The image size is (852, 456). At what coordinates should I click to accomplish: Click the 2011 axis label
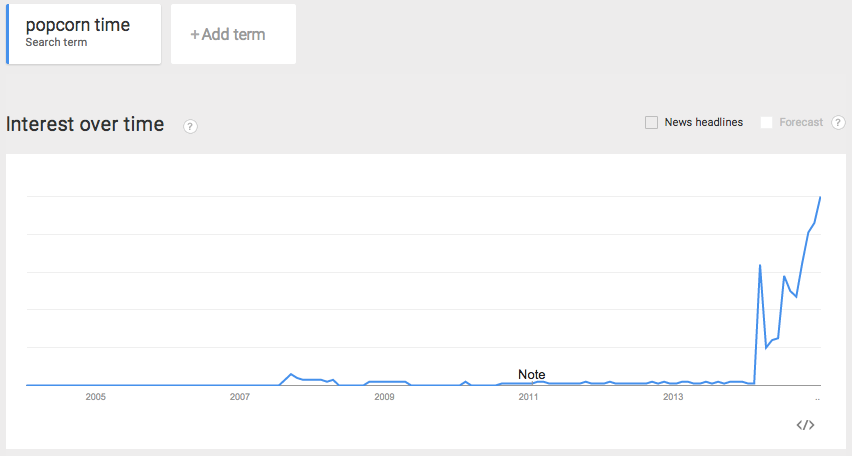pyautogui.click(x=528, y=397)
